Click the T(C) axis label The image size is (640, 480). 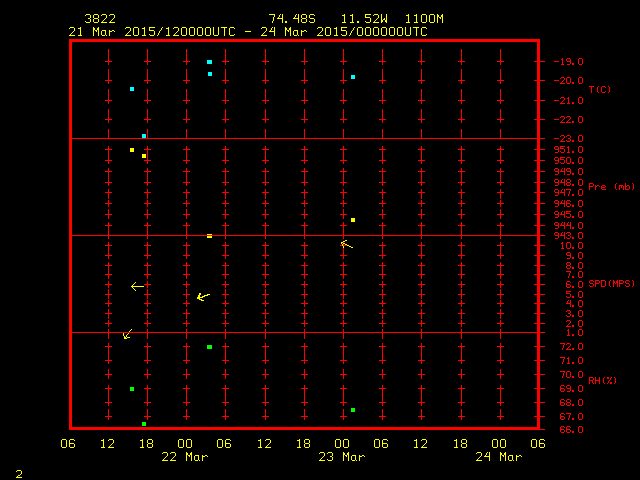tap(599, 90)
